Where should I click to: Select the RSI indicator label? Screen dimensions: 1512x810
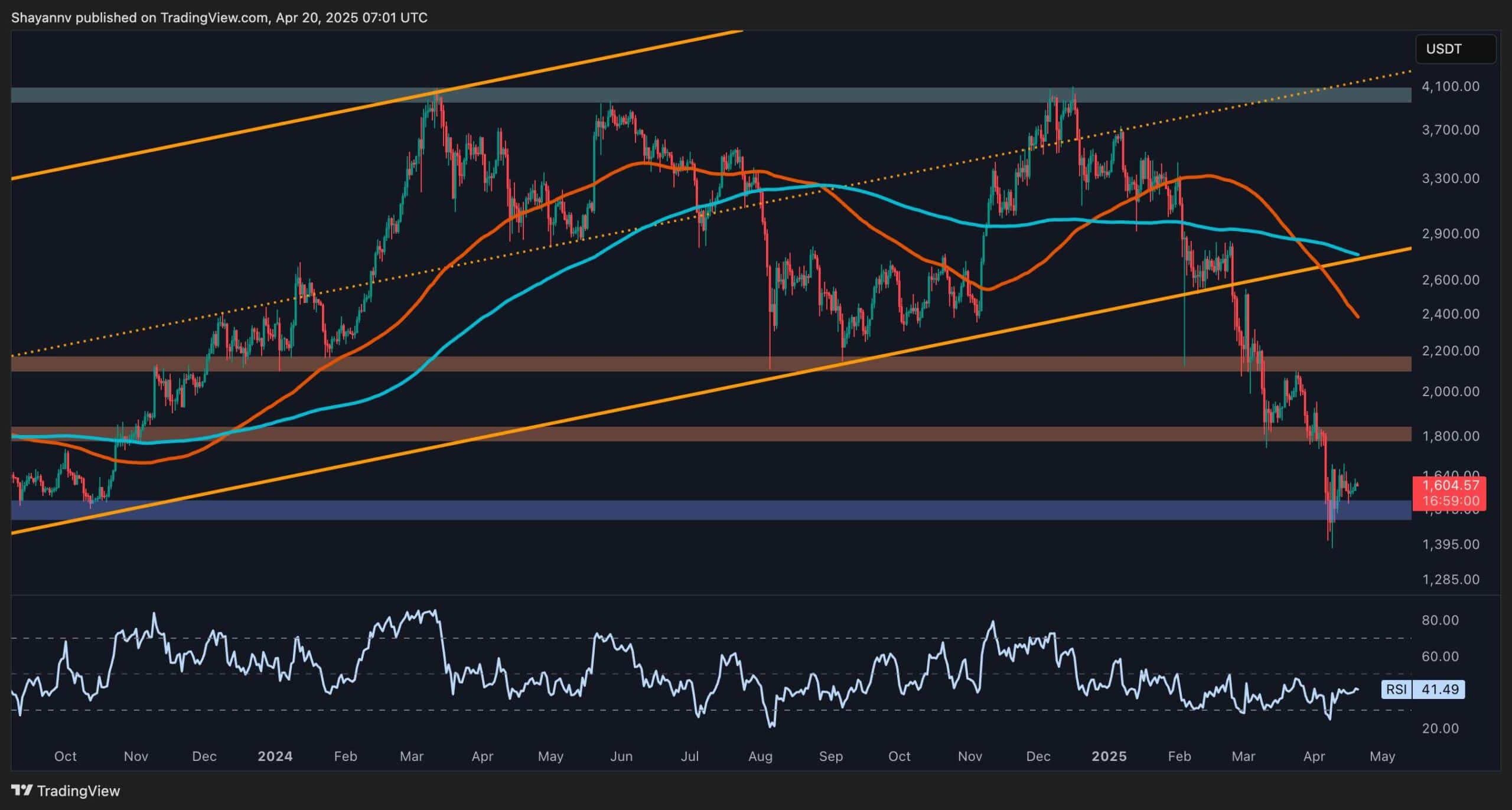click(1396, 689)
